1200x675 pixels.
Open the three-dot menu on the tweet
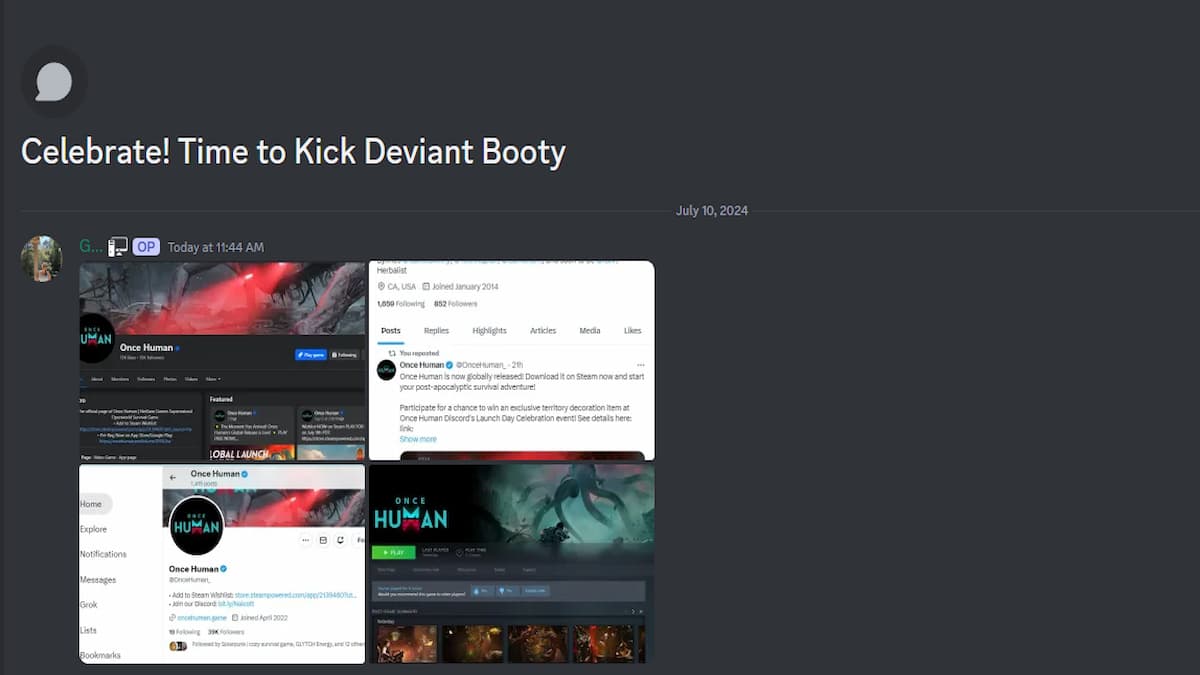click(641, 365)
